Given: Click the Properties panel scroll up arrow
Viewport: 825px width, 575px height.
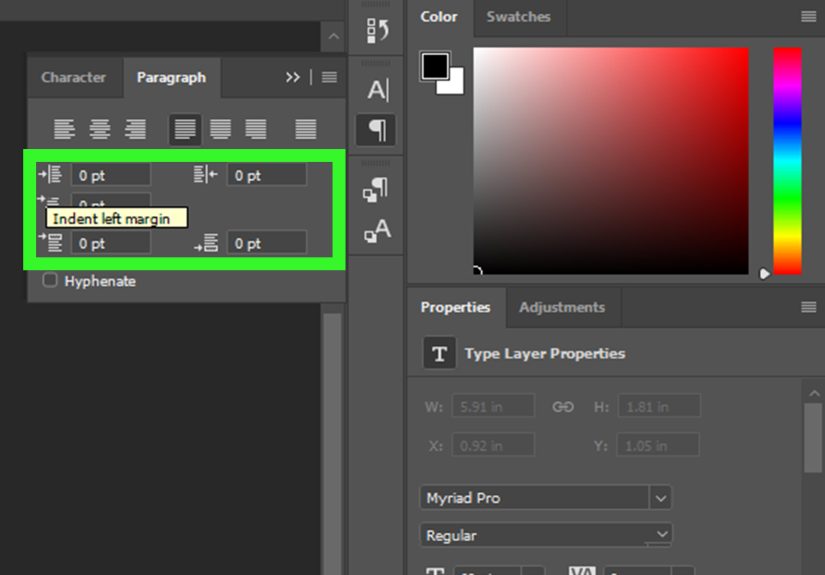Looking at the screenshot, I should (814, 394).
